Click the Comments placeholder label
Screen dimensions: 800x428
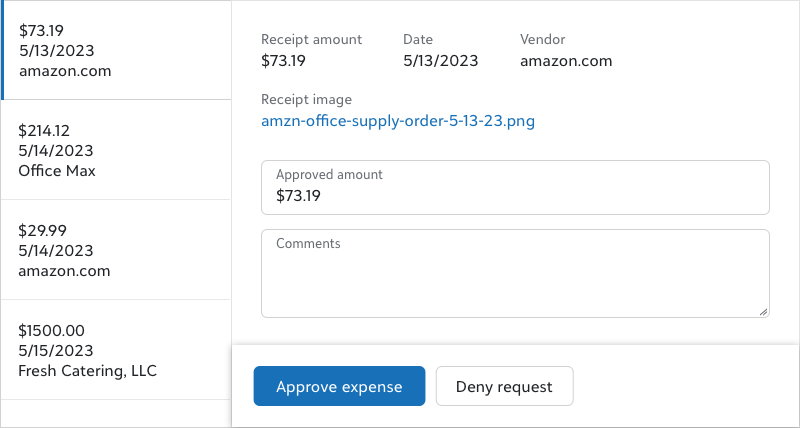click(308, 243)
